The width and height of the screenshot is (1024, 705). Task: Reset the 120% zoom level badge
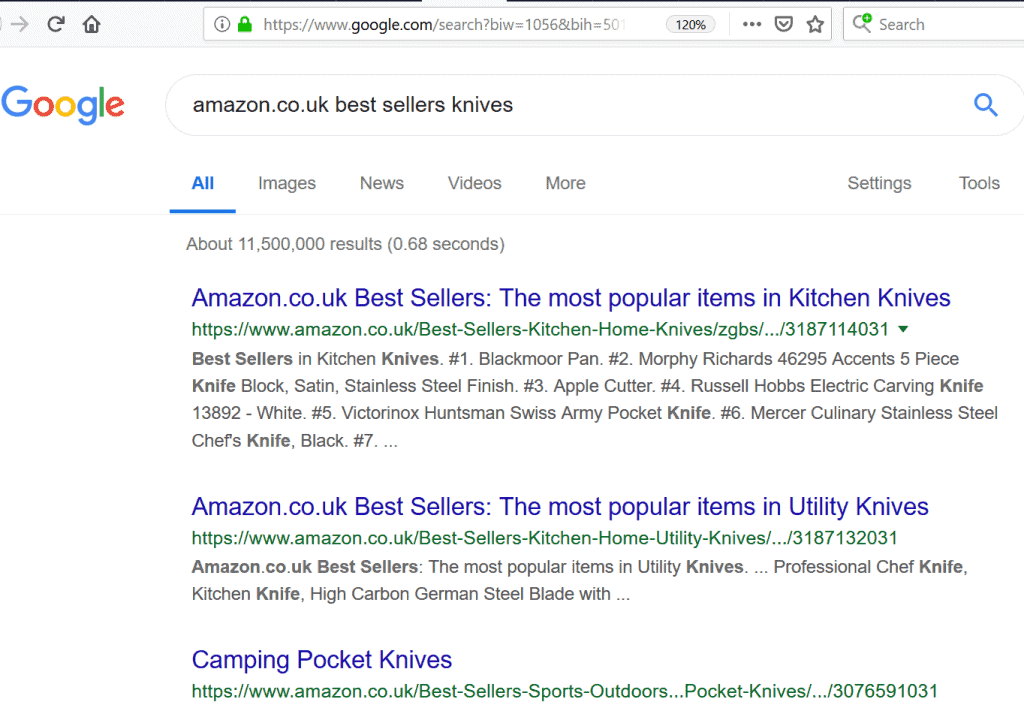(x=690, y=25)
